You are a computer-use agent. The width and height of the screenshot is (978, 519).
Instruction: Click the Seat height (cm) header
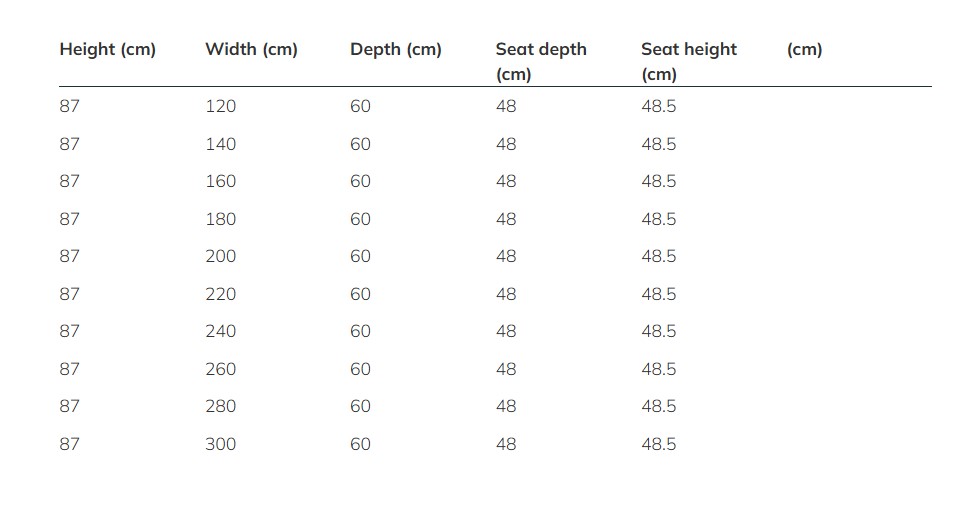pyautogui.click(x=689, y=62)
